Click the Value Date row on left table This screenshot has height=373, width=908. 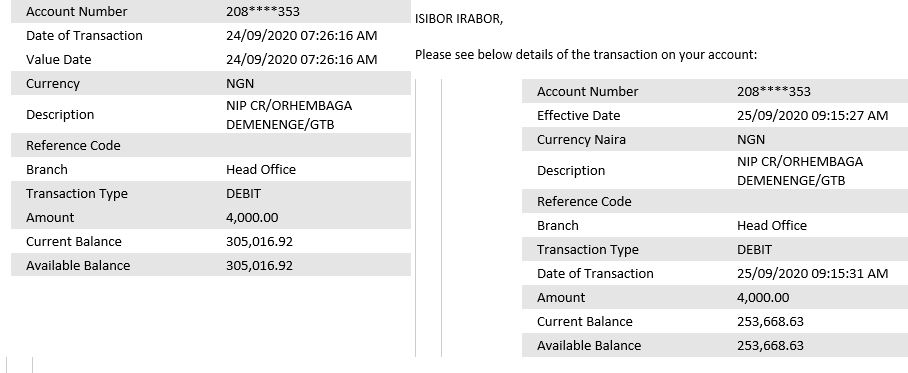pos(211,60)
